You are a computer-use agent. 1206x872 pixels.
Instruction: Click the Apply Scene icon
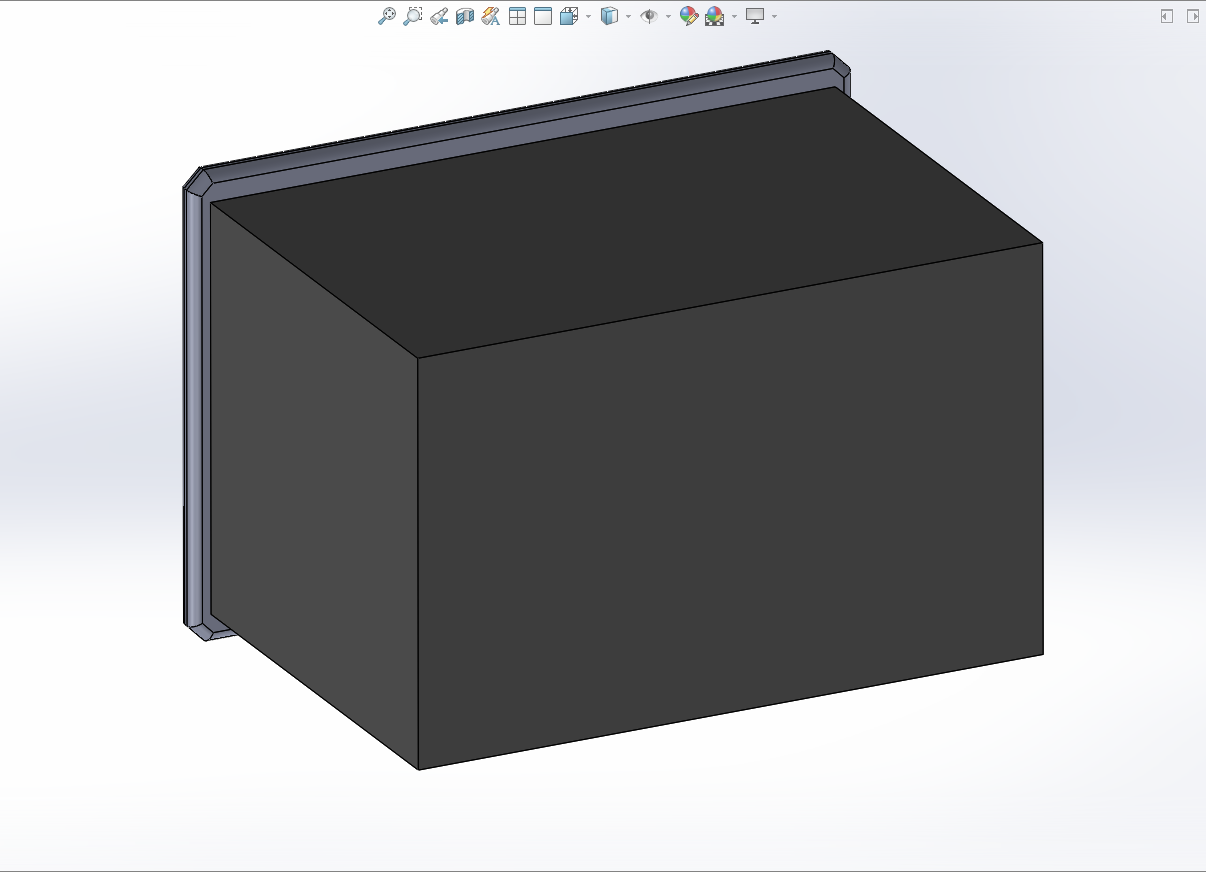click(x=714, y=16)
